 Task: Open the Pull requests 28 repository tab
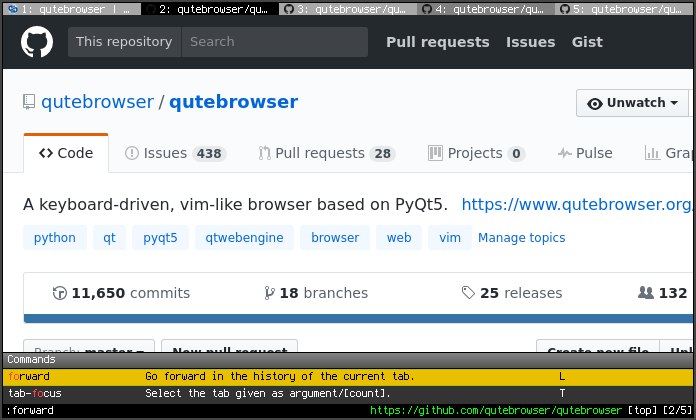(327, 153)
